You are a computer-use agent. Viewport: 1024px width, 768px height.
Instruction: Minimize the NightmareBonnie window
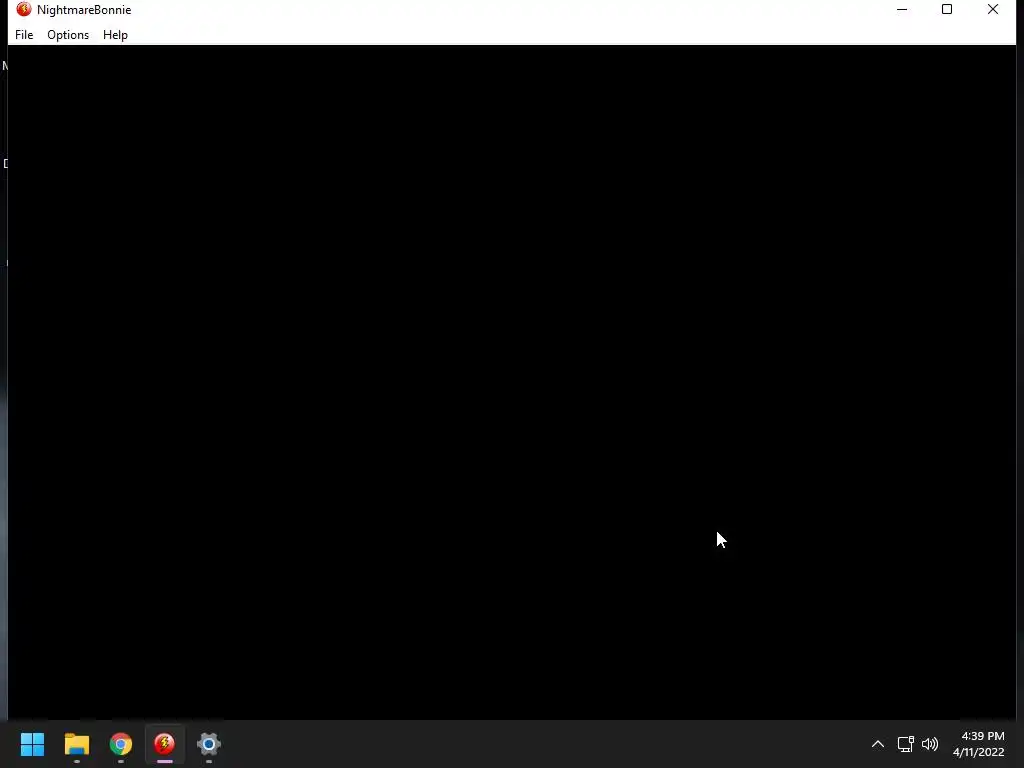pyautogui.click(x=902, y=9)
